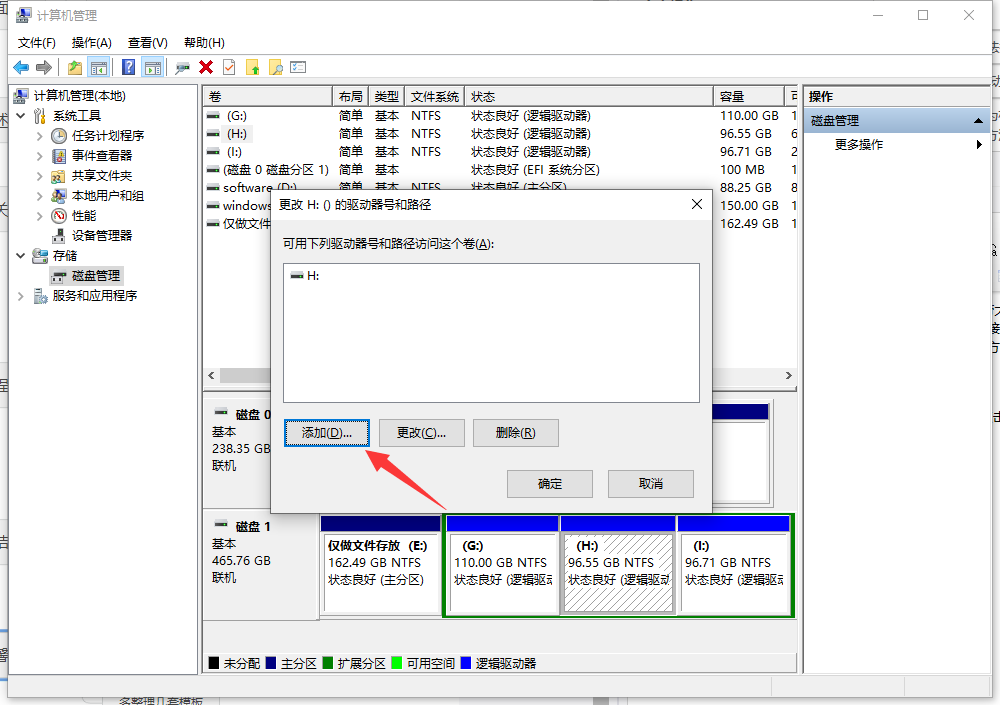Select the H: drive letter entry in list

click(305, 276)
